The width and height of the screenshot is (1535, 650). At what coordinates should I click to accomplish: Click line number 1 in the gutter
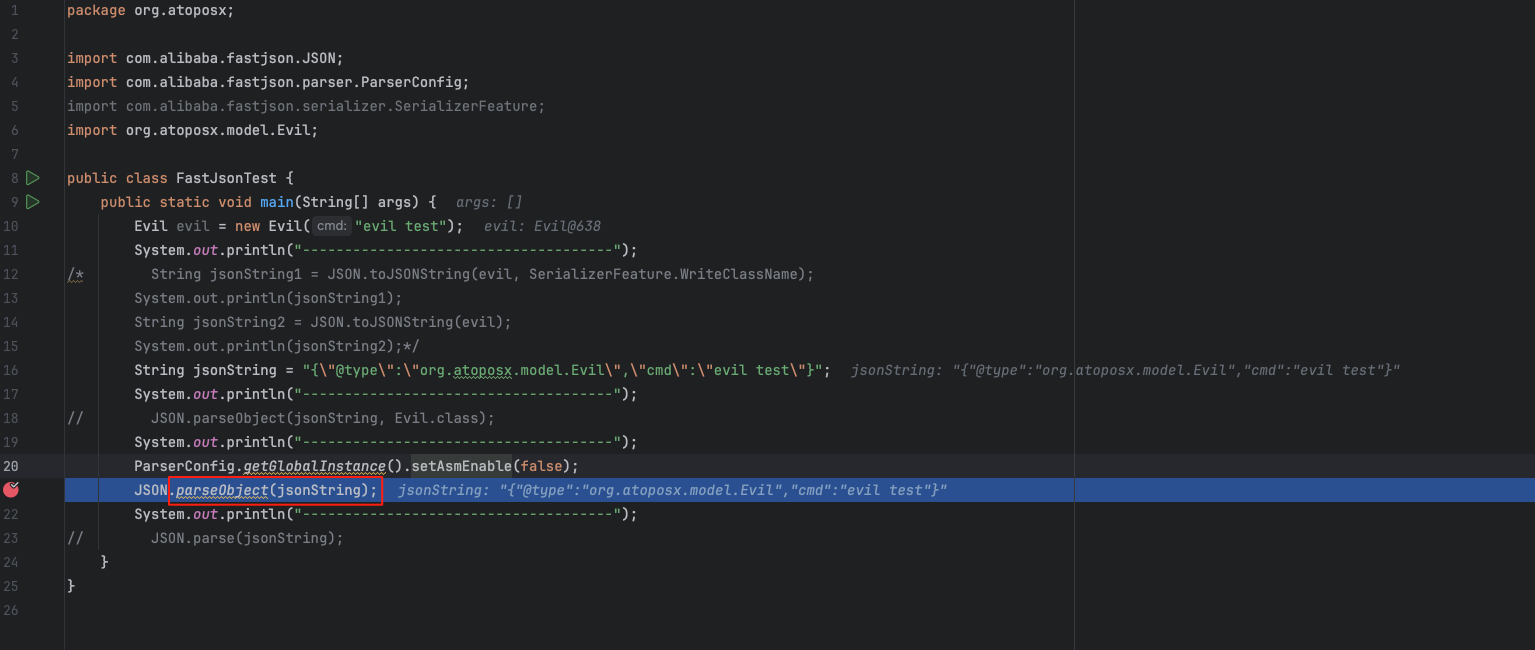14,10
